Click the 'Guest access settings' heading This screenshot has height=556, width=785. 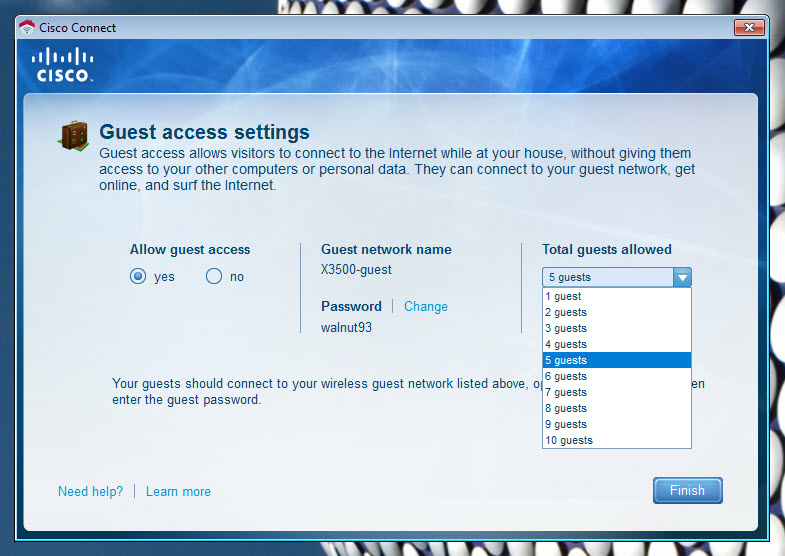[x=204, y=132]
